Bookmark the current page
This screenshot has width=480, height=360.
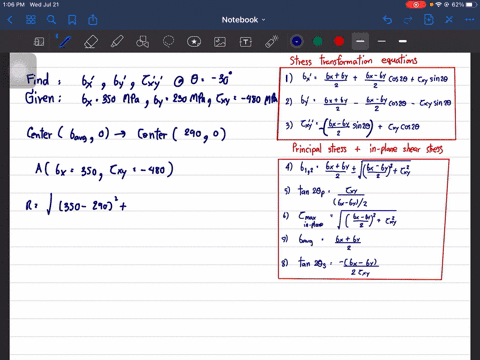point(72,20)
